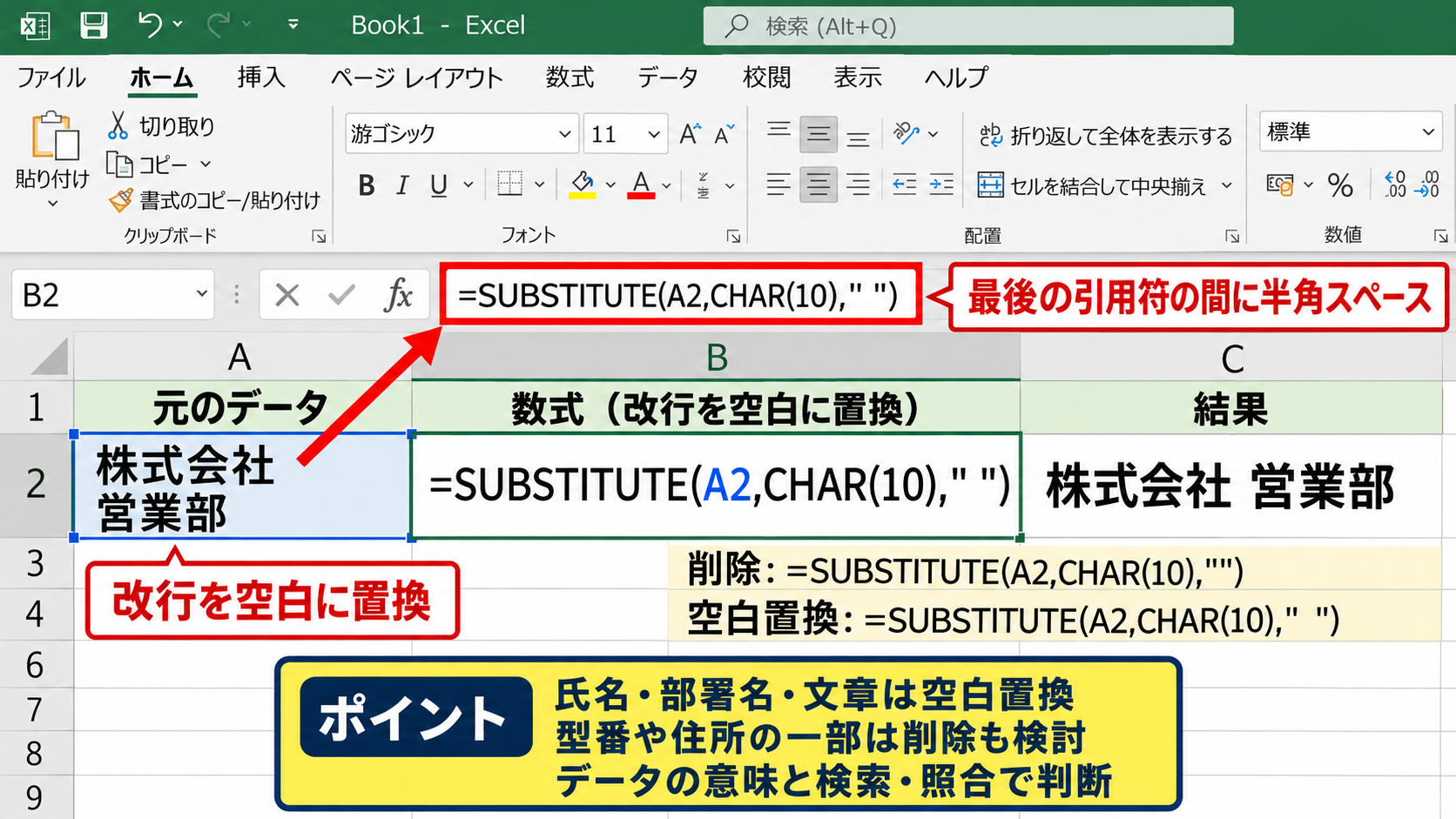
Task: Apply red font color button
Action: 641,185
